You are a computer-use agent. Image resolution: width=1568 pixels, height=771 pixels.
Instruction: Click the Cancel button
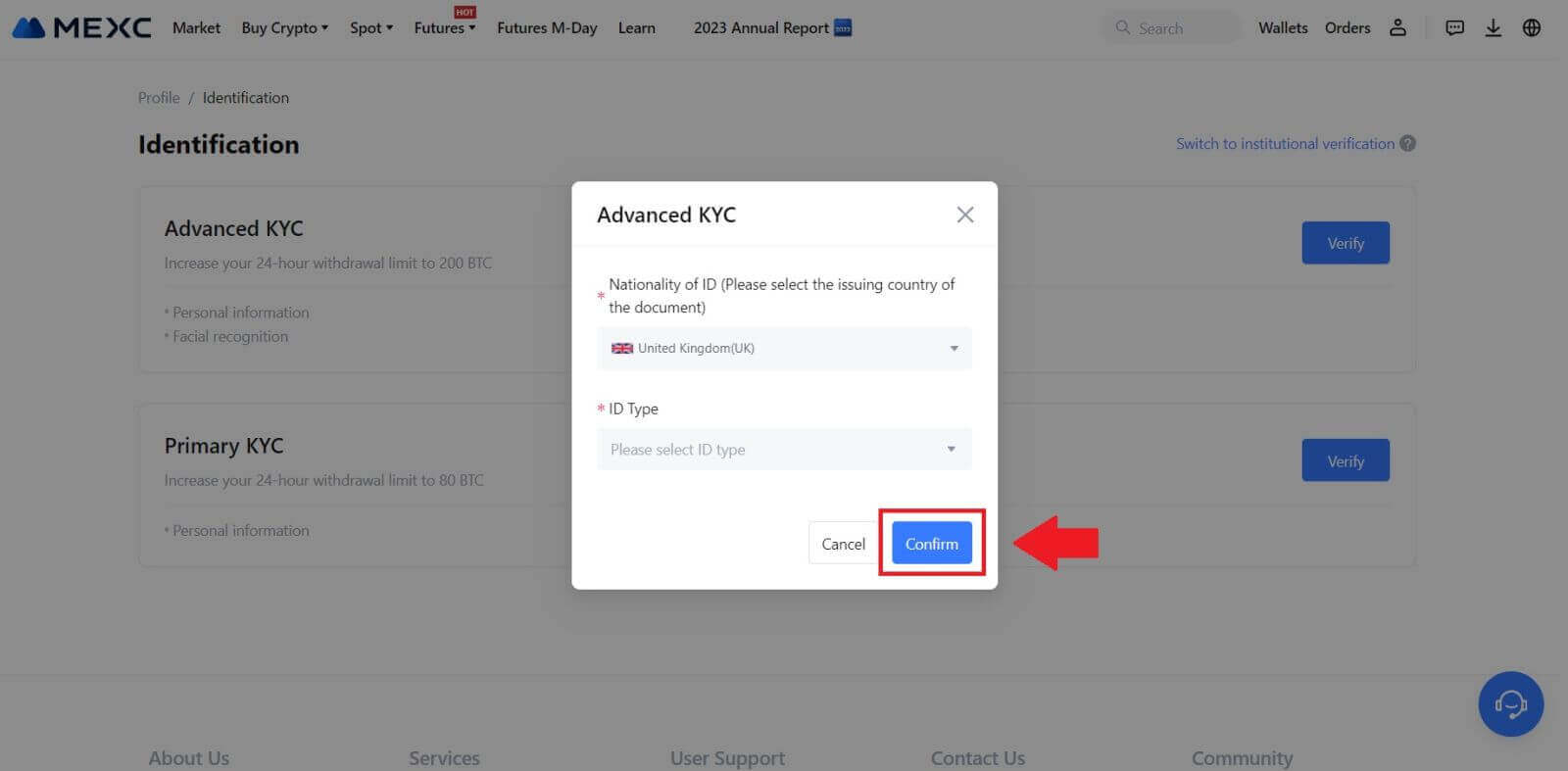point(843,544)
